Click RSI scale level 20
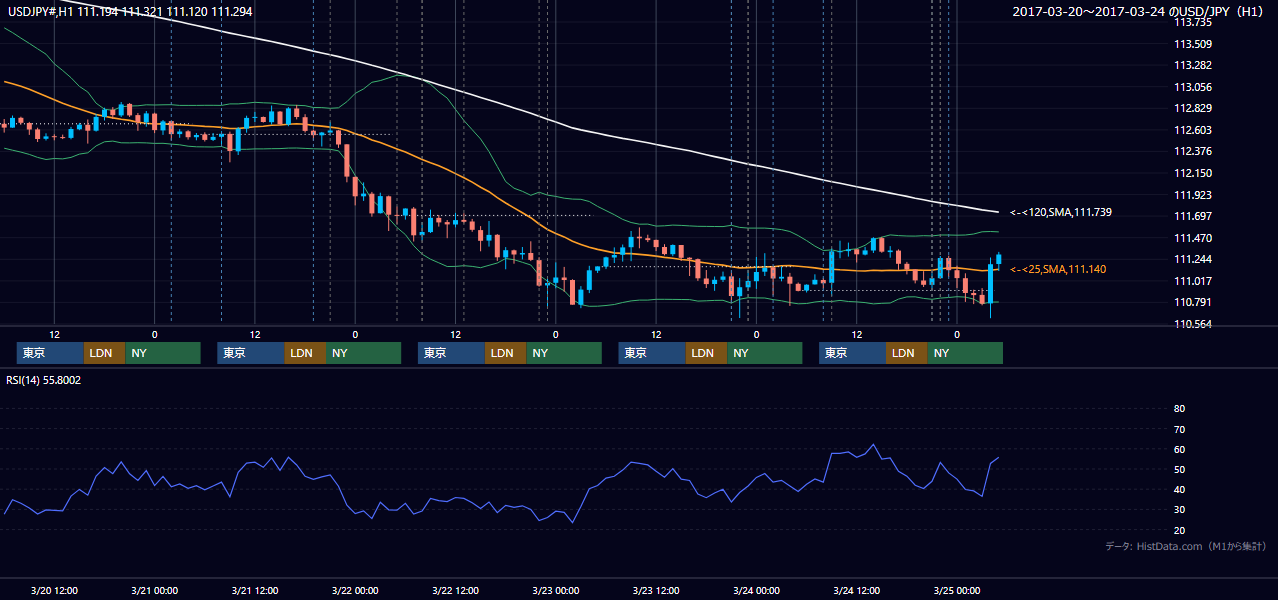The image size is (1278, 600). (x=1179, y=530)
